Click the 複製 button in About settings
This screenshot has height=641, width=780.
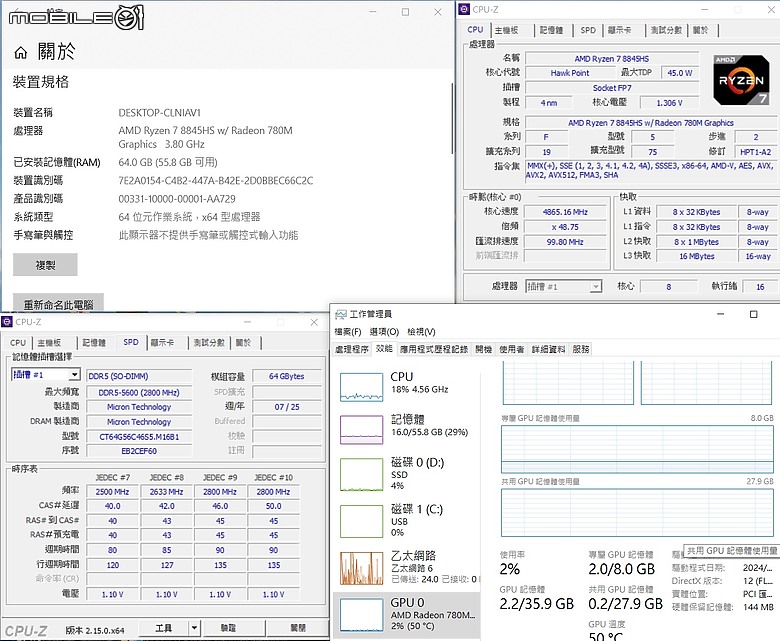pyautogui.click(x=45, y=265)
